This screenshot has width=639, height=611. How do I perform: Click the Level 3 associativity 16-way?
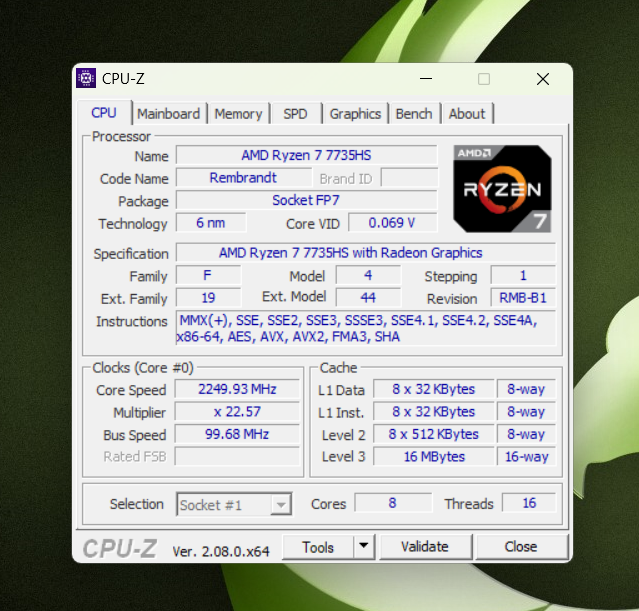[527, 456]
